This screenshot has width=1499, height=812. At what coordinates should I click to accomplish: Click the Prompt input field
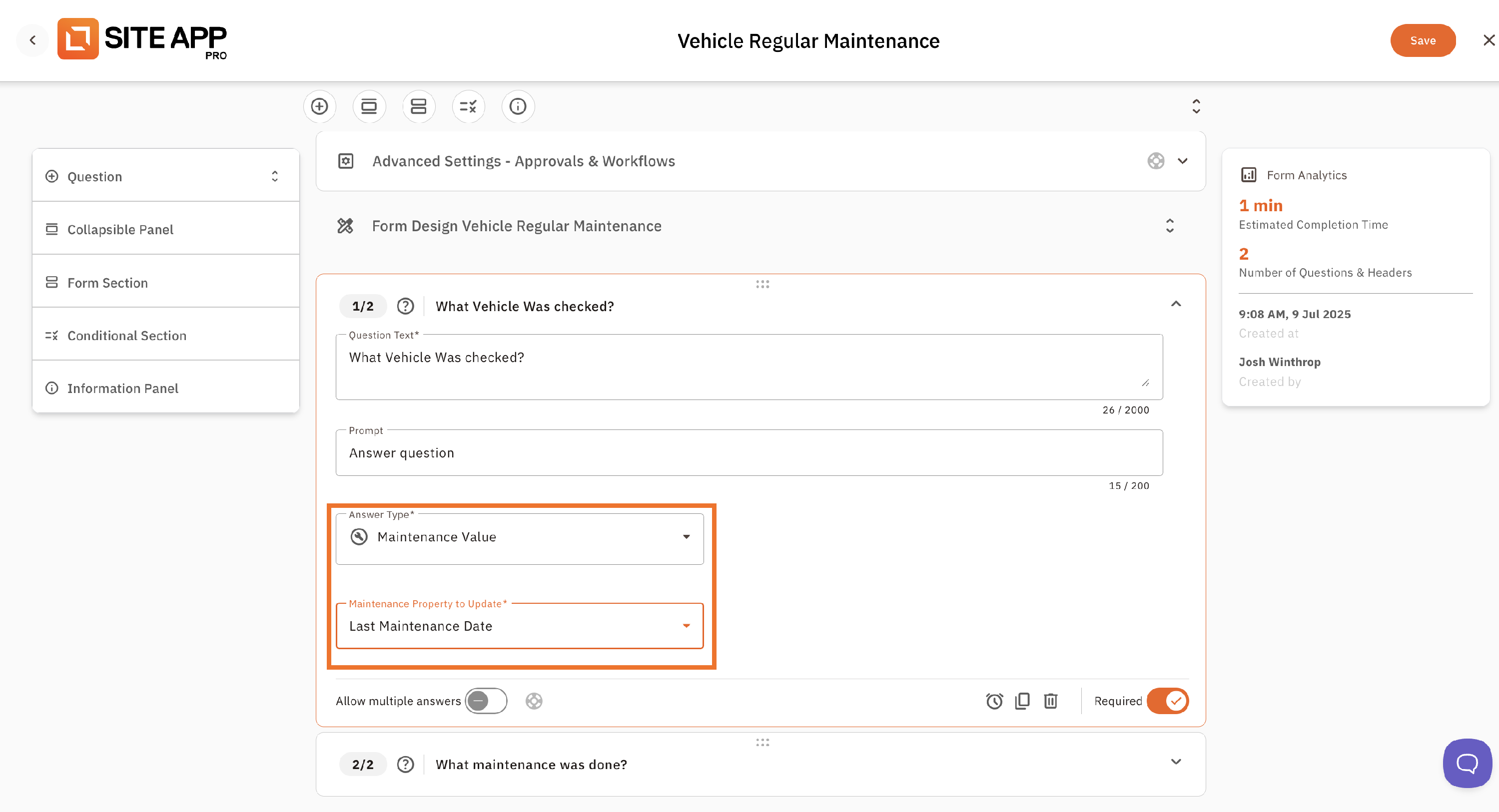click(749, 452)
